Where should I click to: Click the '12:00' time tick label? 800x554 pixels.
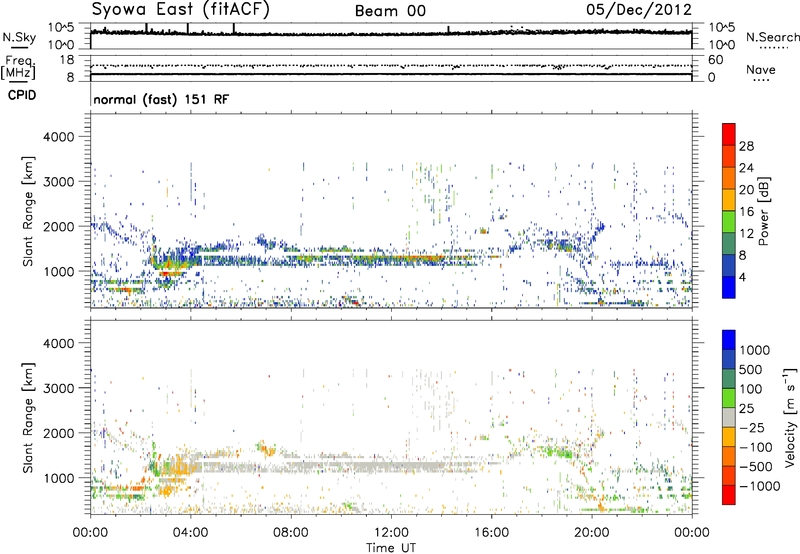[x=391, y=533]
